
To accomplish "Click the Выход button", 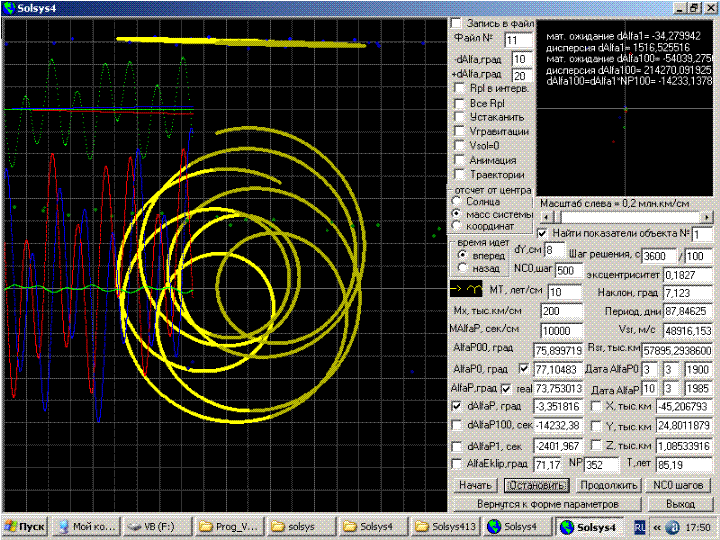I will point(680,504).
